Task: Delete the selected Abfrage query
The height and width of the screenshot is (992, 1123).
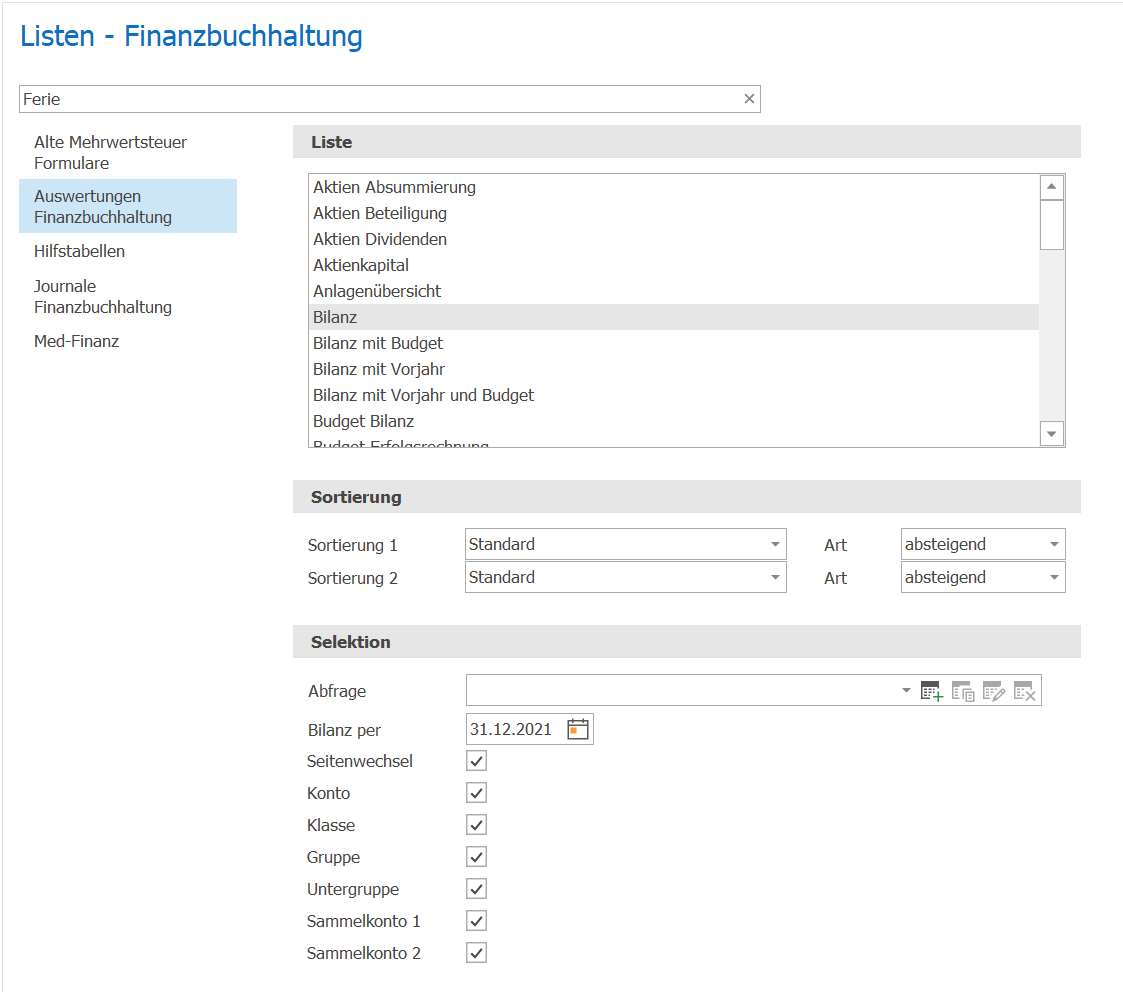Action: [x=1025, y=691]
